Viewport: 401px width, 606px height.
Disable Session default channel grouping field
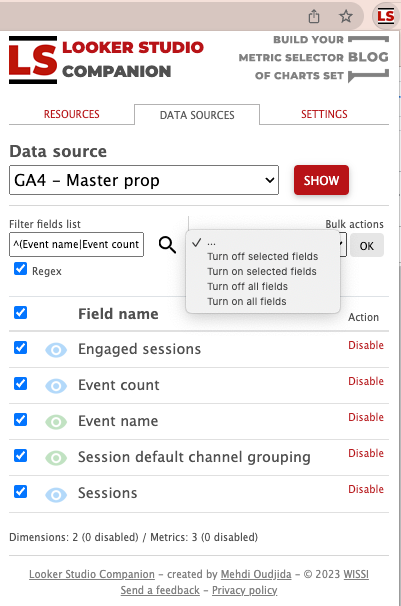click(x=366, y=453)
